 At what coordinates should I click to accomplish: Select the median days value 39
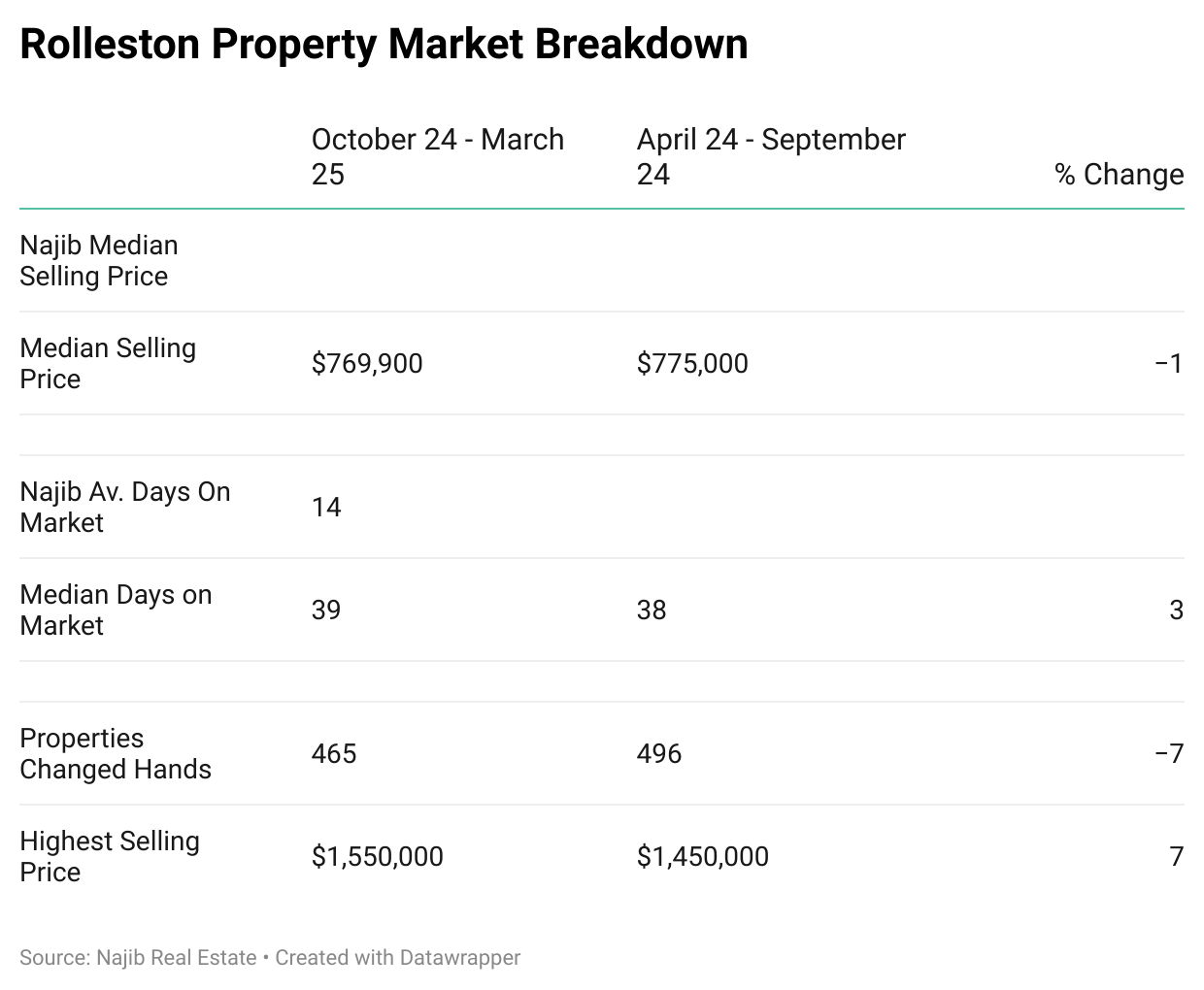pyautogui.click(x=326, y=610)
